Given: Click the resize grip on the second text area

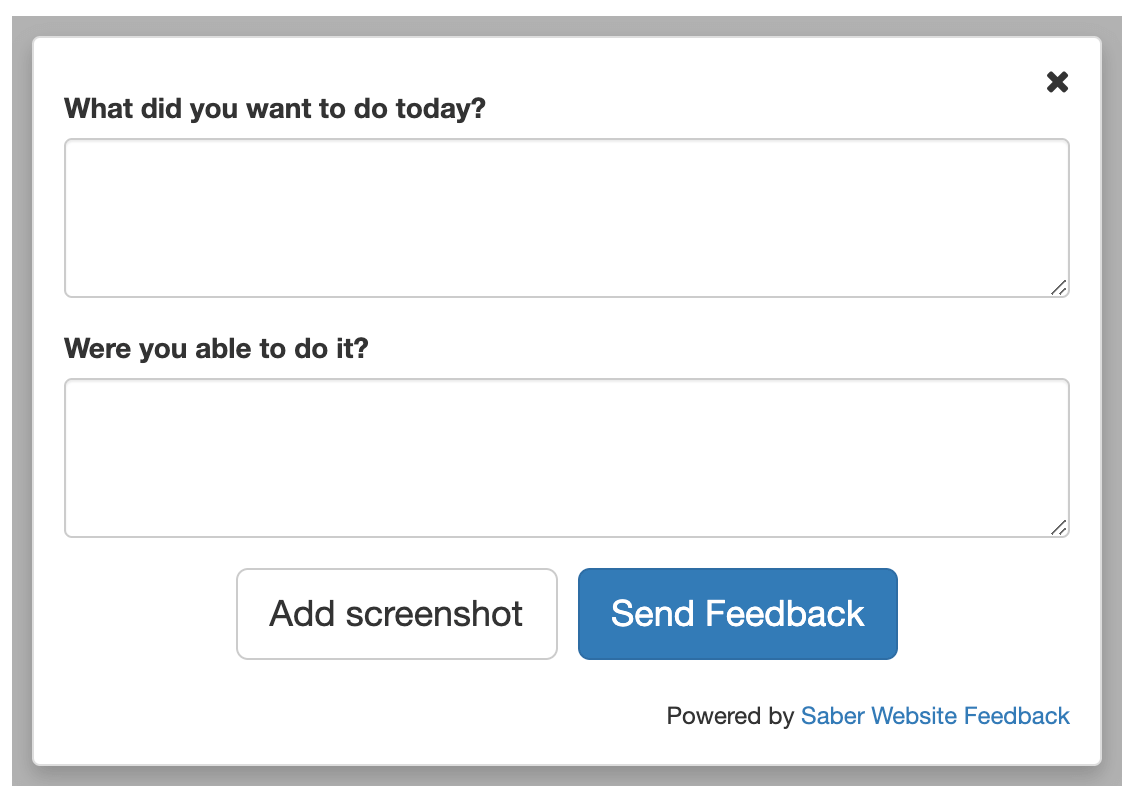Looking at the screenshot, I should [1059, 528].
